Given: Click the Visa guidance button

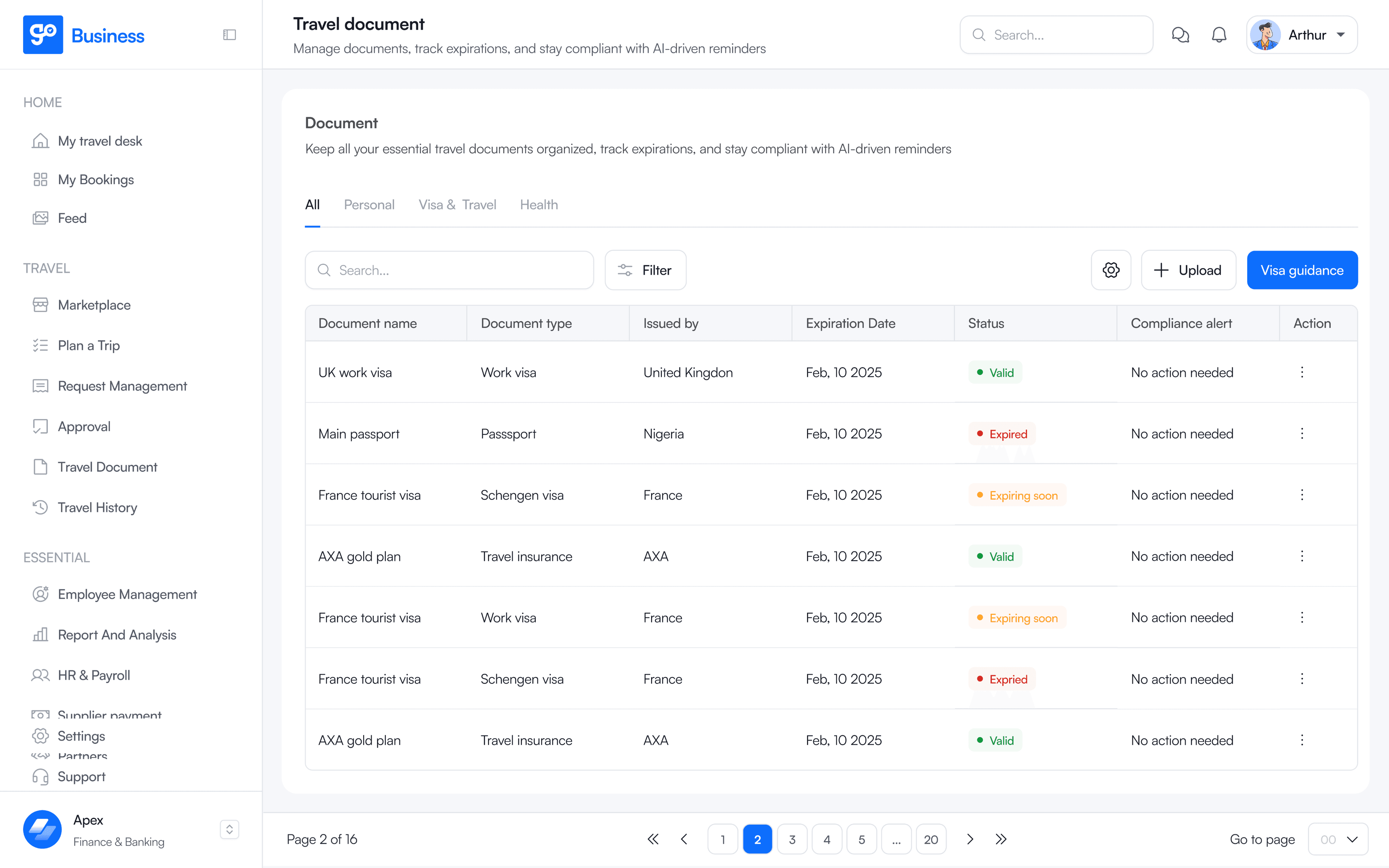Looking at the screenshot, I should (x=1302, y=270).
